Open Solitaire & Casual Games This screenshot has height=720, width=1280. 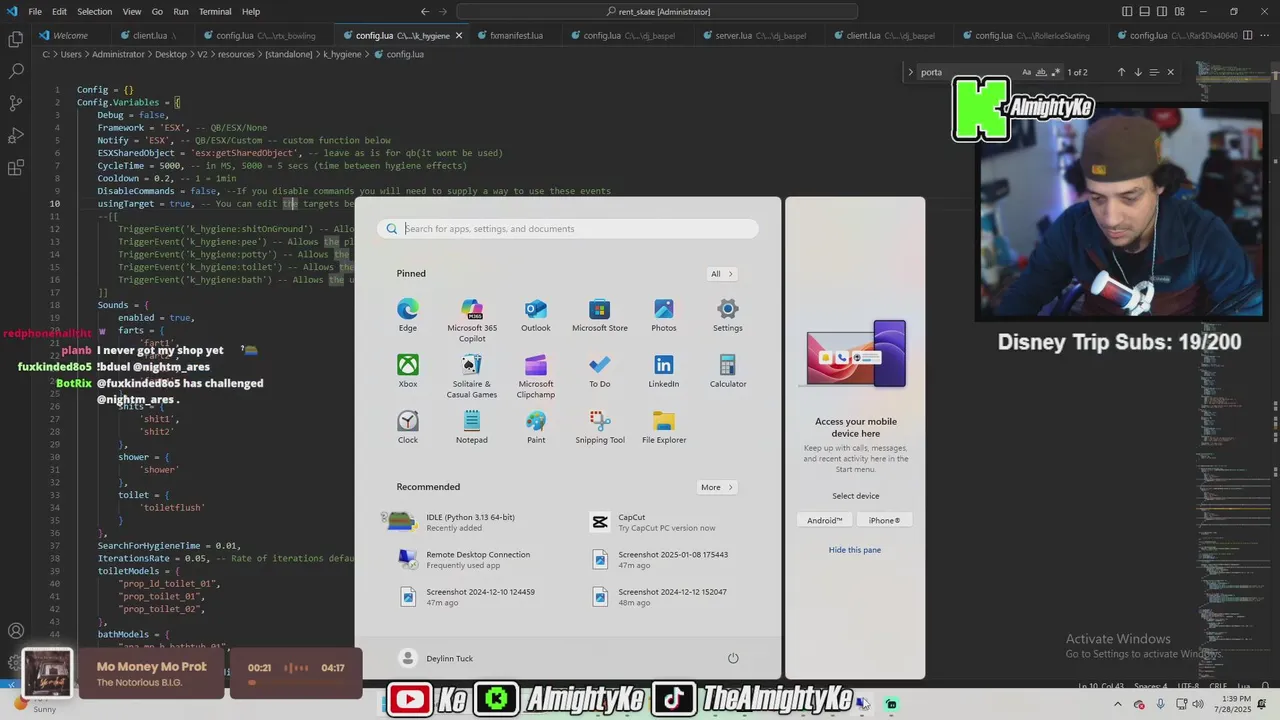click(x=471, y=376)
